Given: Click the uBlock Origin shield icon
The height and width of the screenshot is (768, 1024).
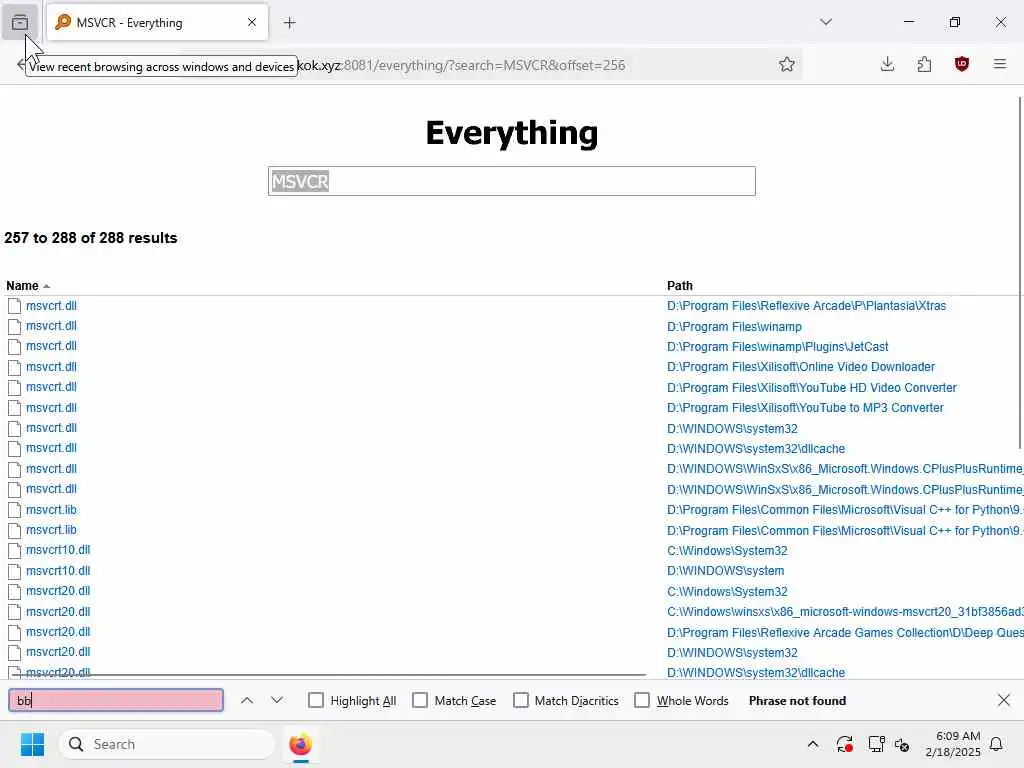Looking at the screenshot, I should click(x=961, y=64).
